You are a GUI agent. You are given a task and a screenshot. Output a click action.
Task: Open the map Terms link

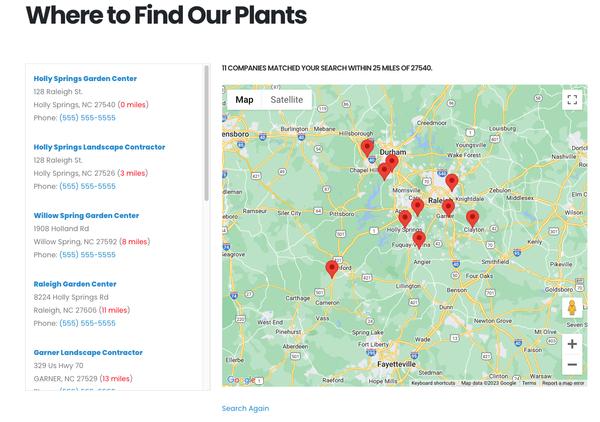[529, 383]
